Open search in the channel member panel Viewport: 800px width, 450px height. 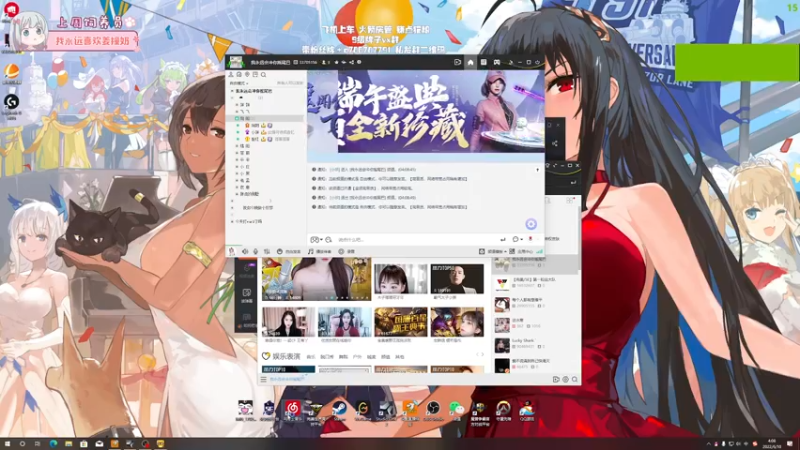click(x=264, y=74)
